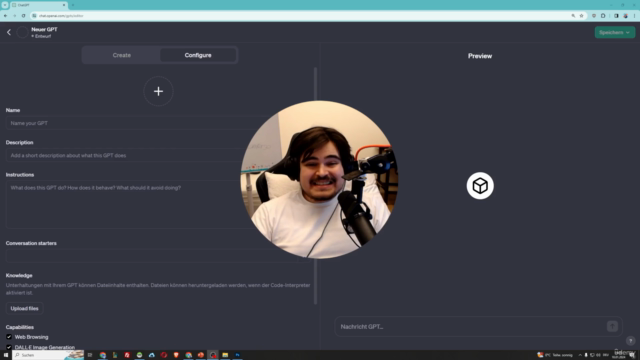Click the browser back arrow
The width and height of the screenshot is (640, 360).
(5, 16)
